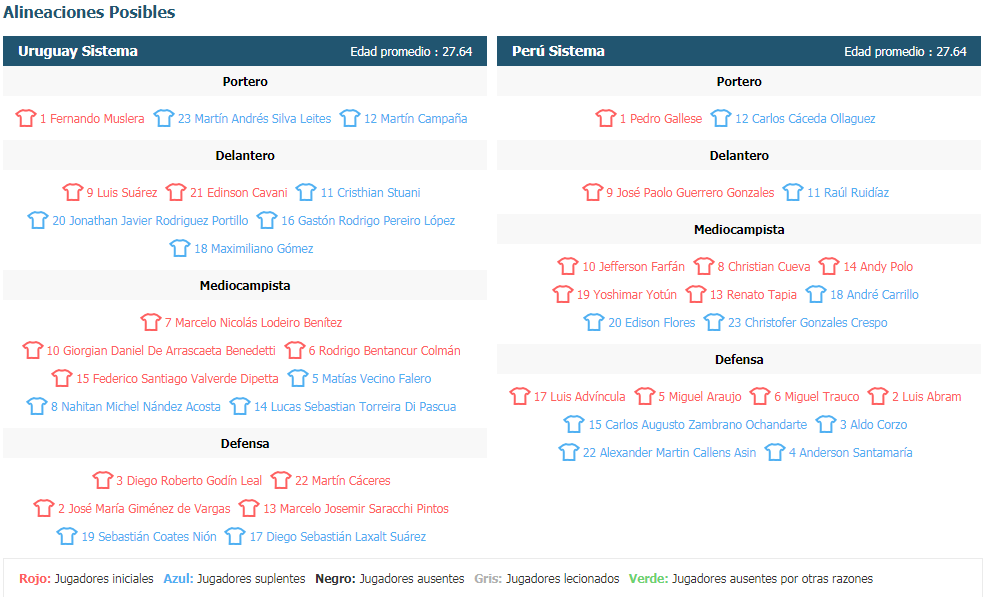Screen dimensions: 983x597
Task: Open Rodrigo Bentancur Colmán profile link
Action: click(384, 351)
